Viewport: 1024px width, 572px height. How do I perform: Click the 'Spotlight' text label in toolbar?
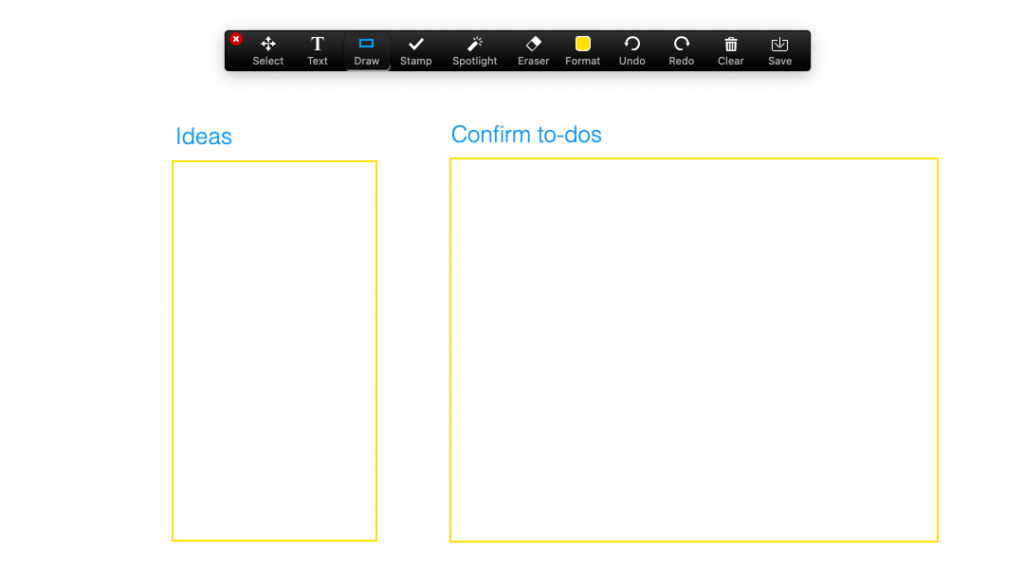[475, 61]
